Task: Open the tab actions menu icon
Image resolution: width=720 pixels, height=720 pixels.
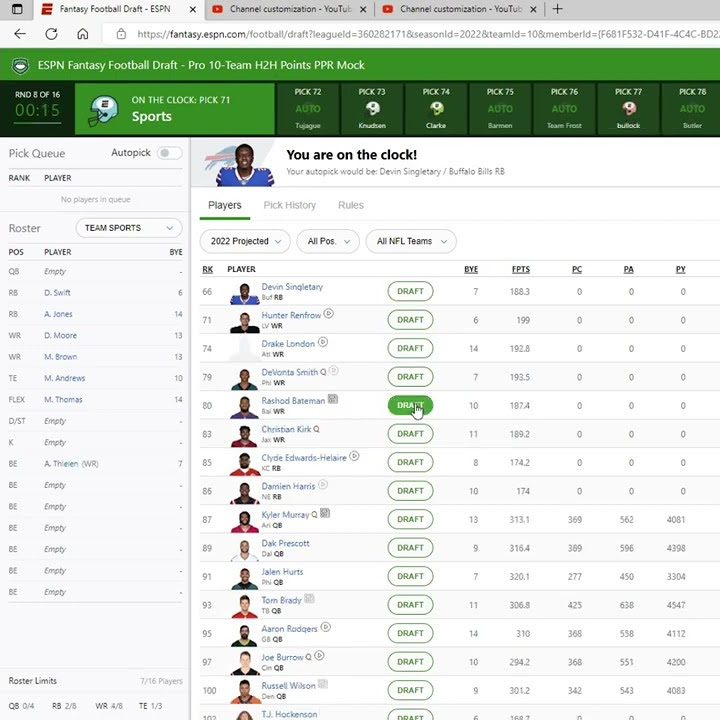Action: 17,9
